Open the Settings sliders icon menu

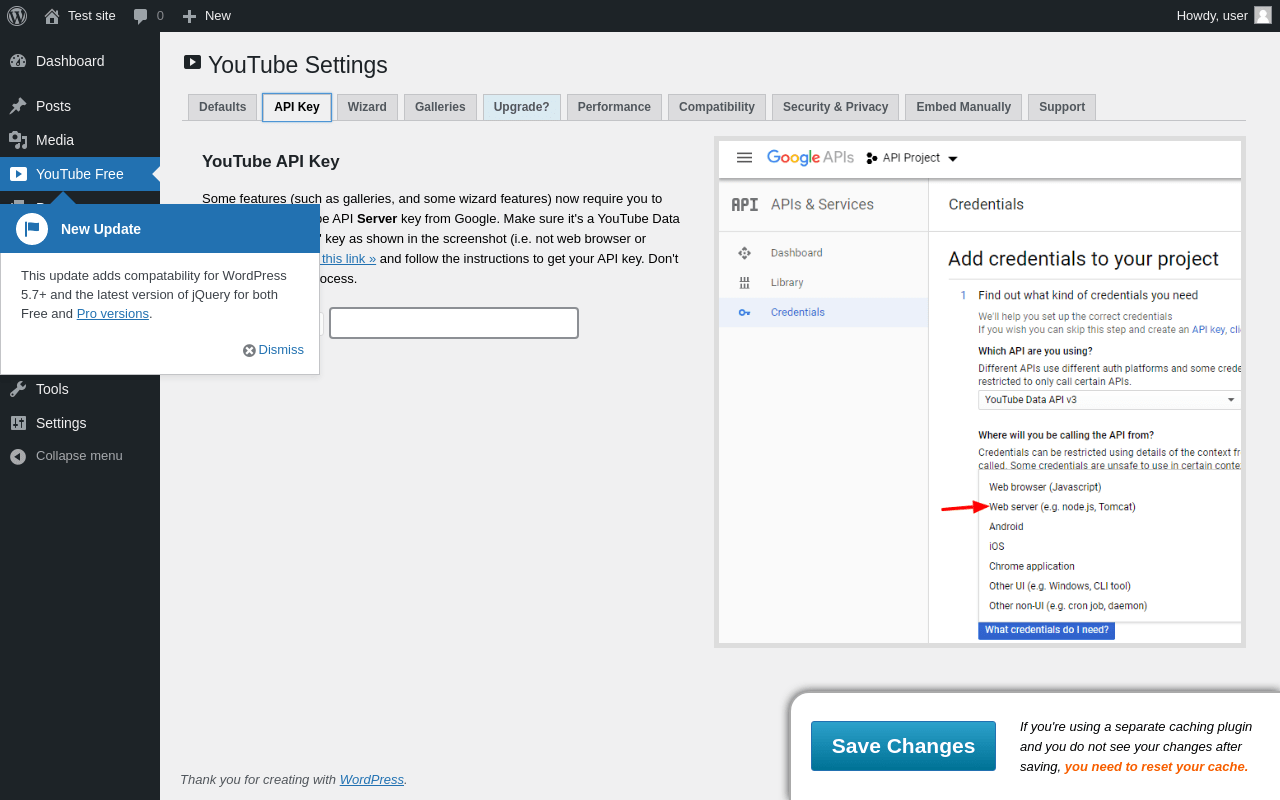(18, 423)
